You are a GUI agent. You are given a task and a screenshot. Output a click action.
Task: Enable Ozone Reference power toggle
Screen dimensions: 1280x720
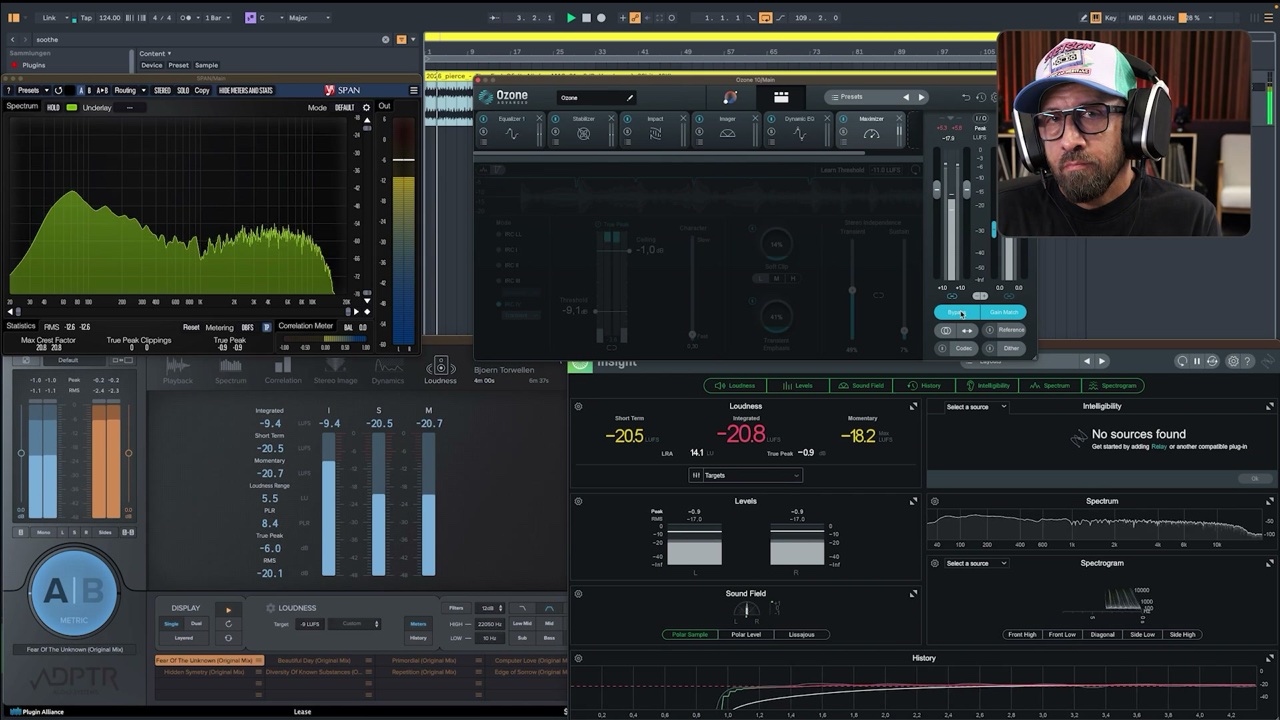990,330
